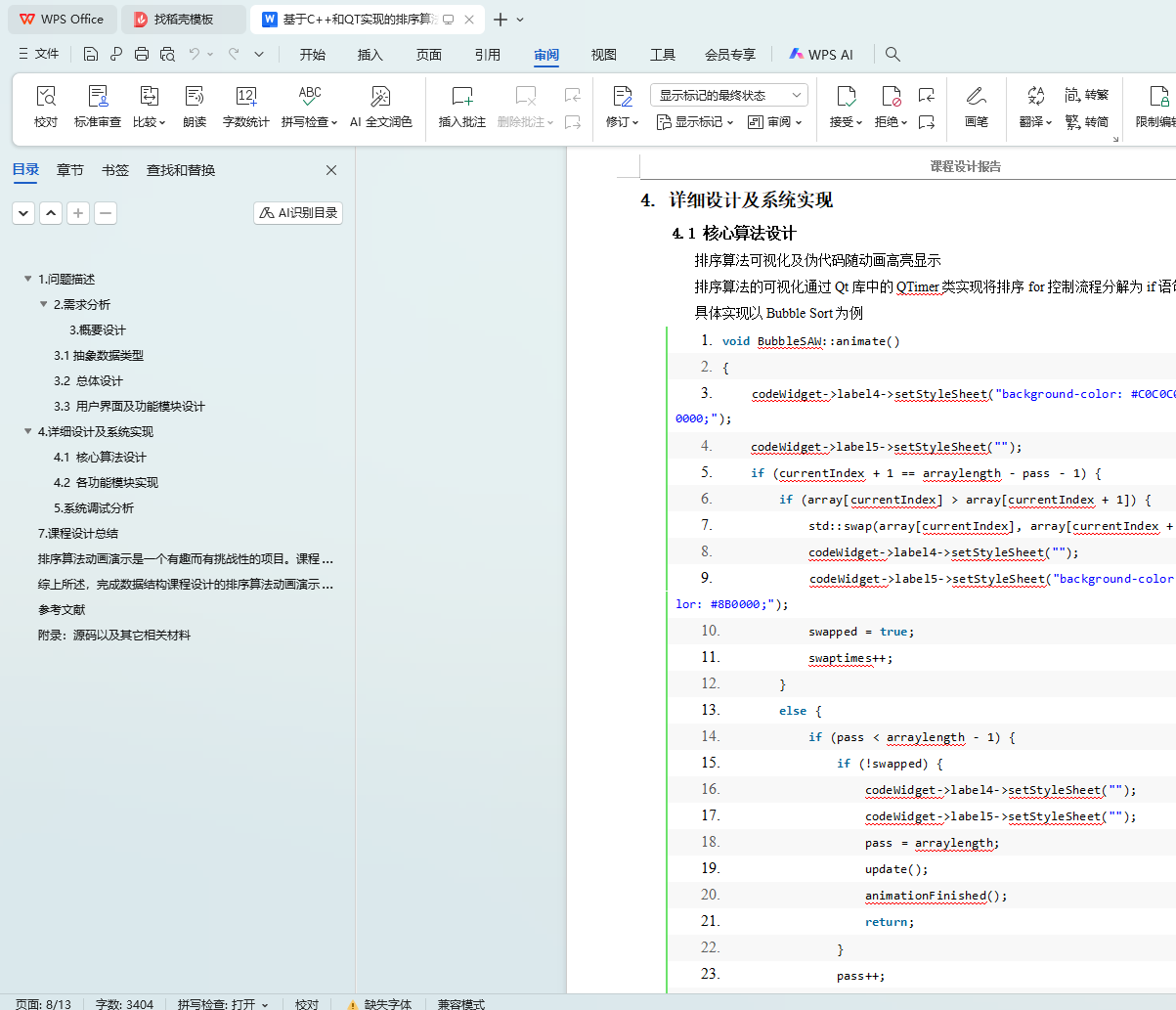Click the undo arrow icon
This screenshot has height=1010, width=1176.
(x=195, y=54)
